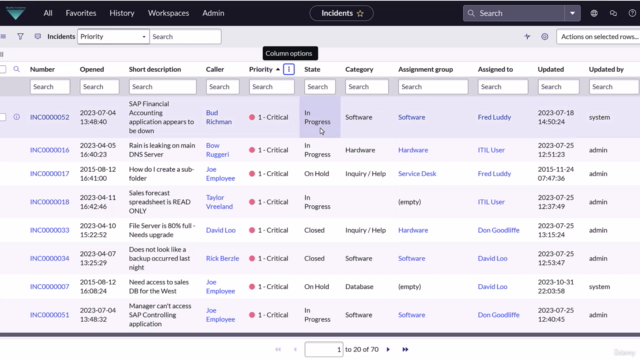Show the activity stream speech icon

(38, 36)
